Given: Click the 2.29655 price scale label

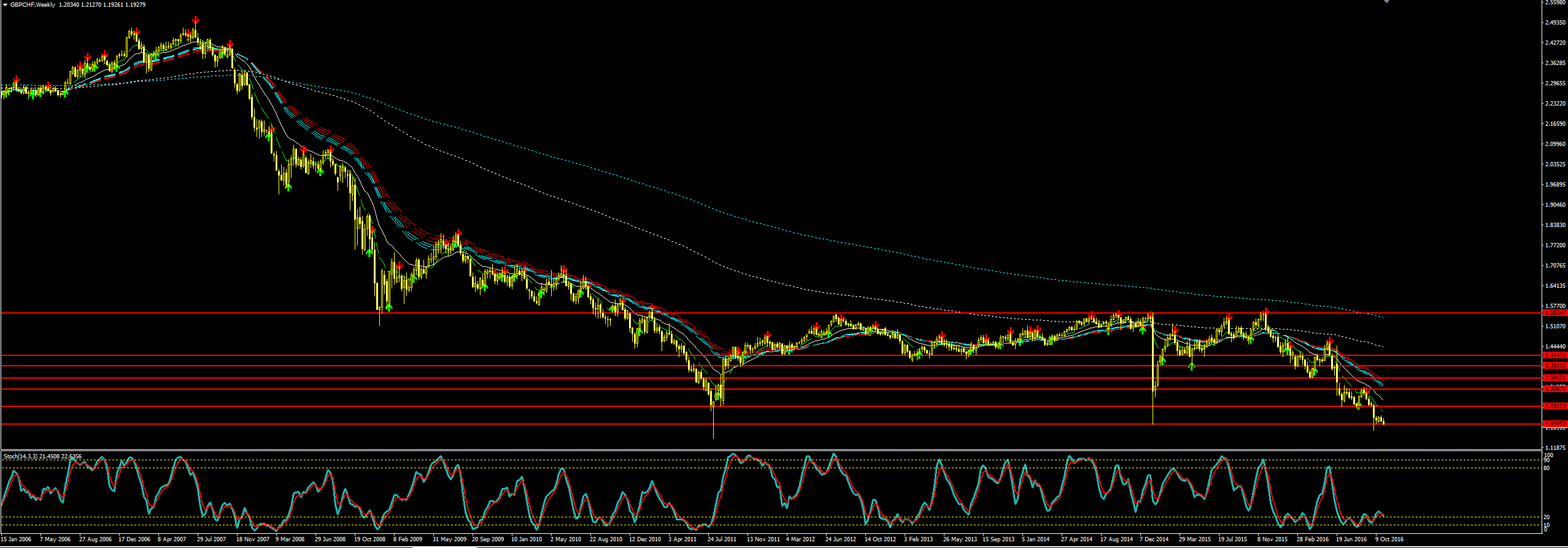Looking at the screenshot, I should point(1555,83).
